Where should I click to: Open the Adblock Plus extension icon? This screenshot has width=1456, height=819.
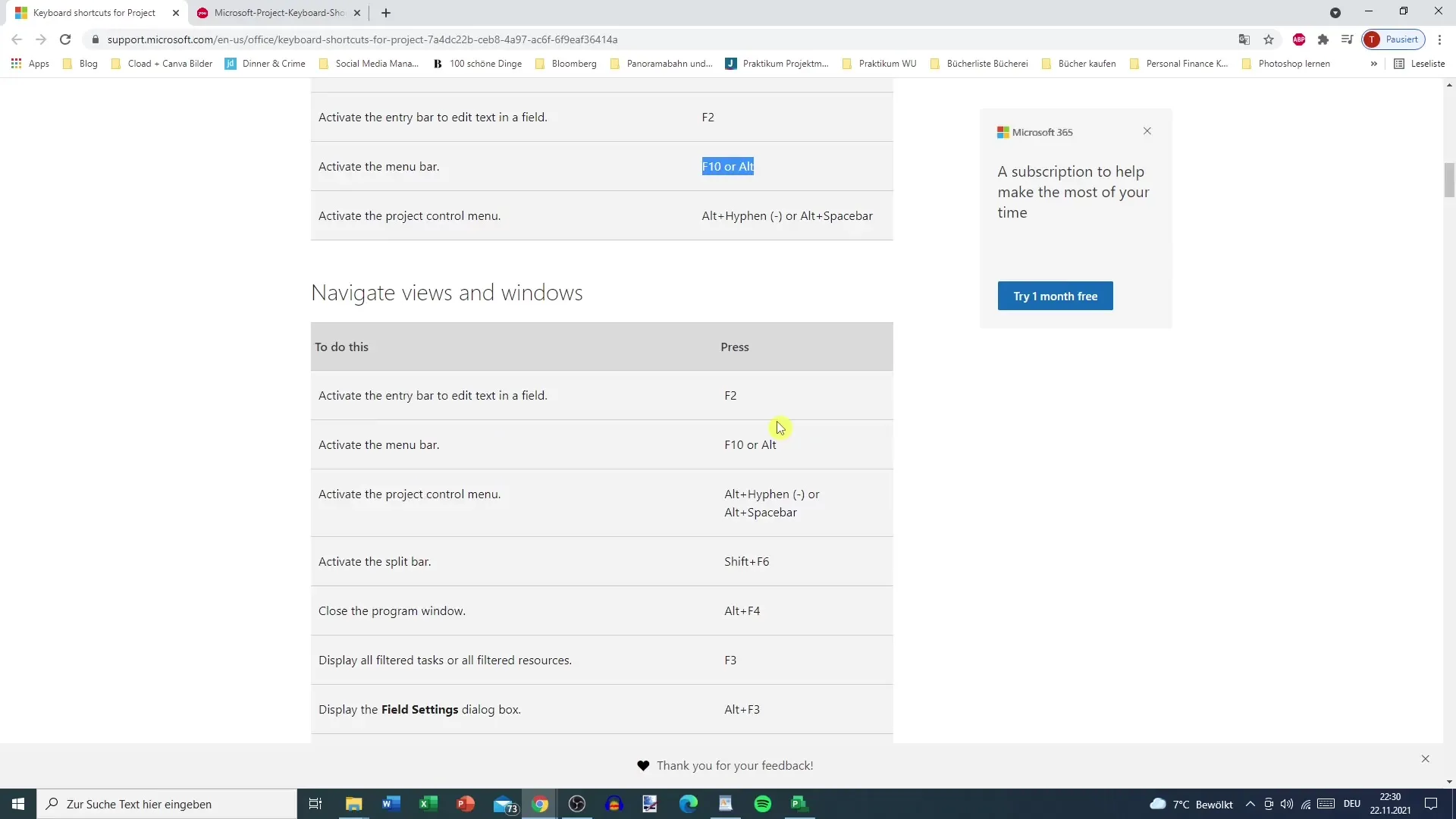pyautogui.click(x=1299, y=39)
